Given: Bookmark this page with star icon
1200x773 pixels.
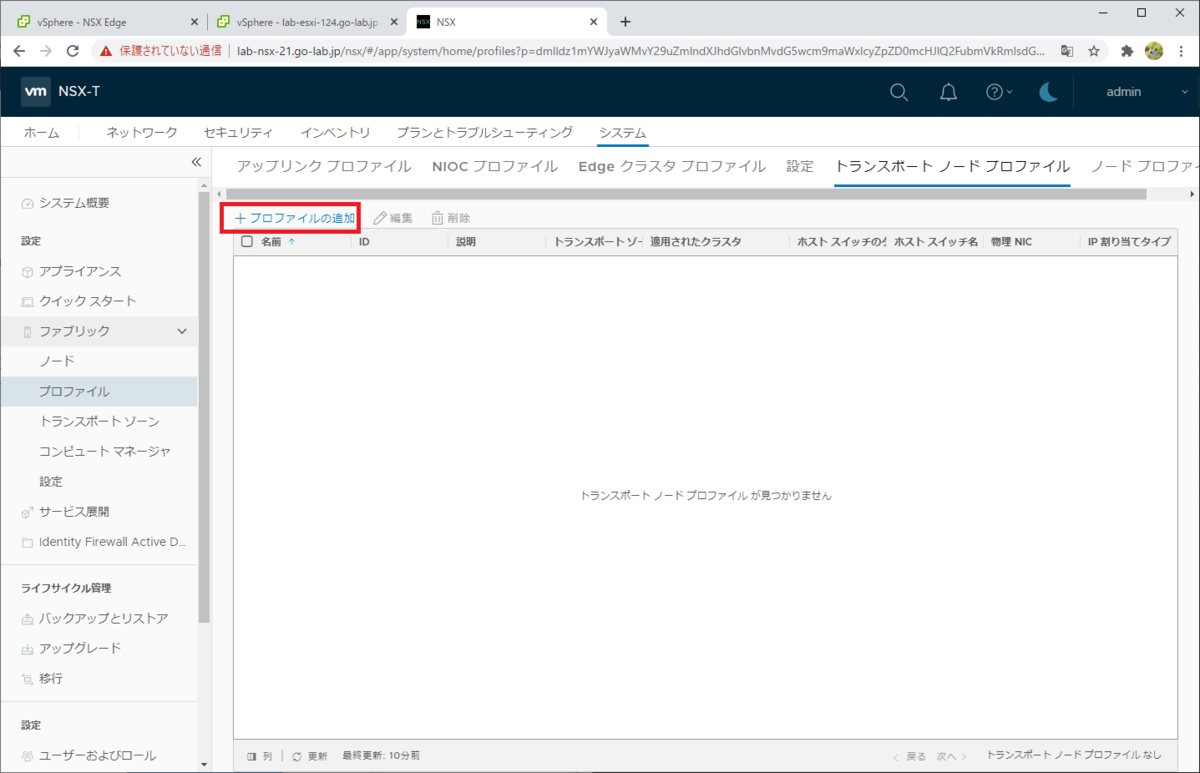Looking at the screenshot, I should (x=1094, y=50).
